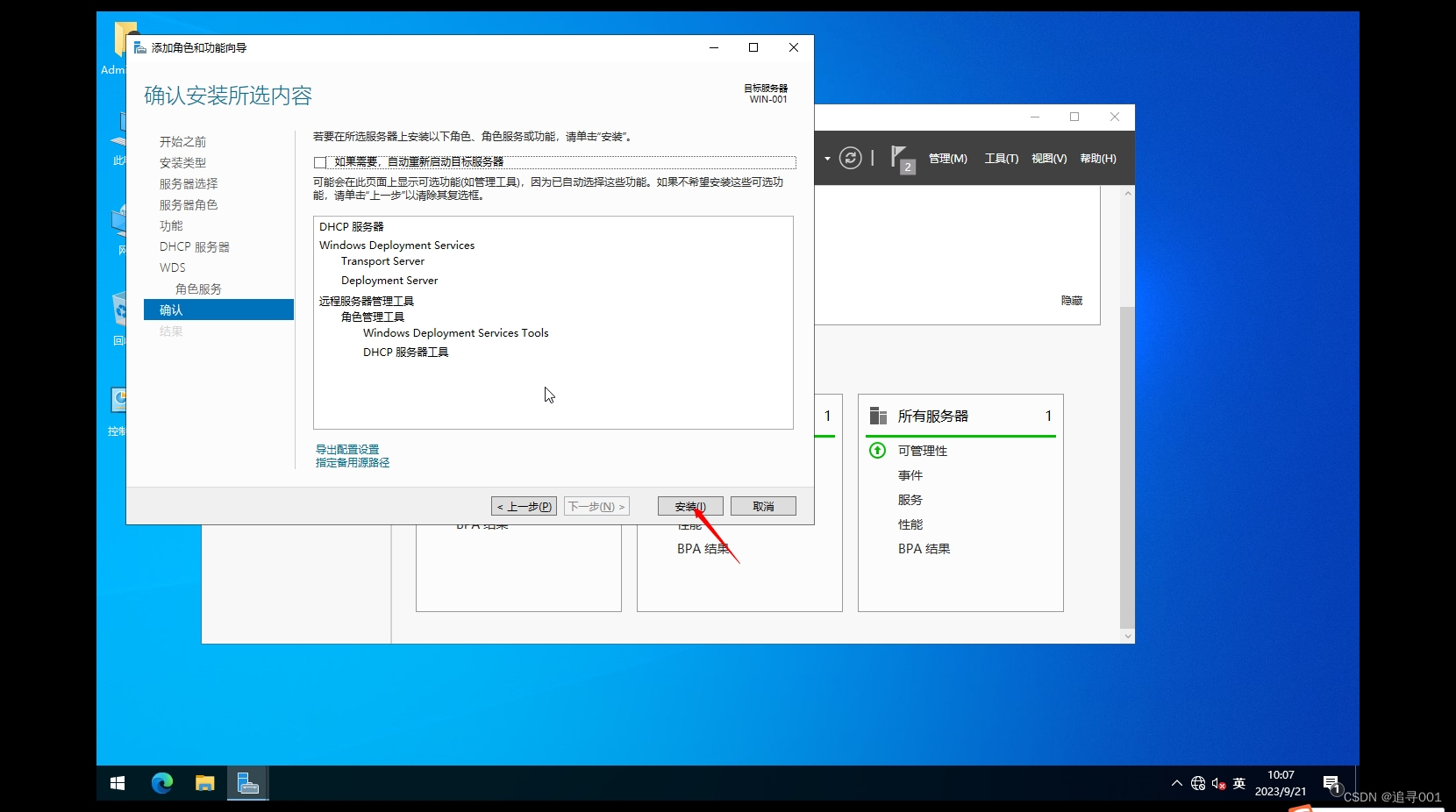The image size is (1456, 812).
Task: Open the Action Center notification icon
Action: [x=1331, y=783]
